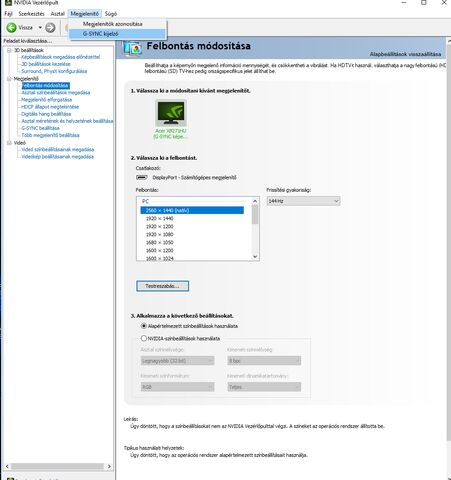Image resolution: width=451 pixels, height=480 pixels.
Task: Click the grey forward arrow icon
Action: [x=50, y=27]
